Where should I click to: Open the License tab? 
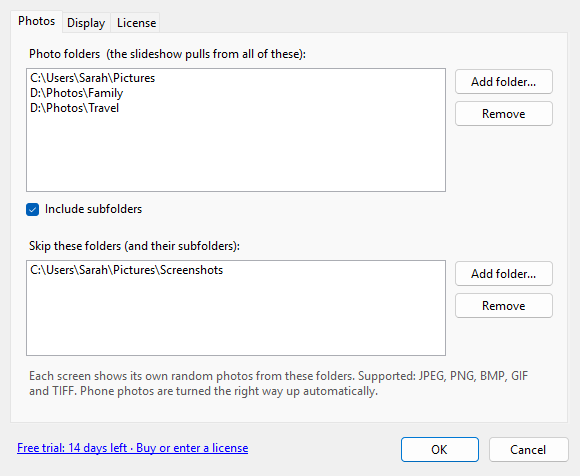pos(136,23)
